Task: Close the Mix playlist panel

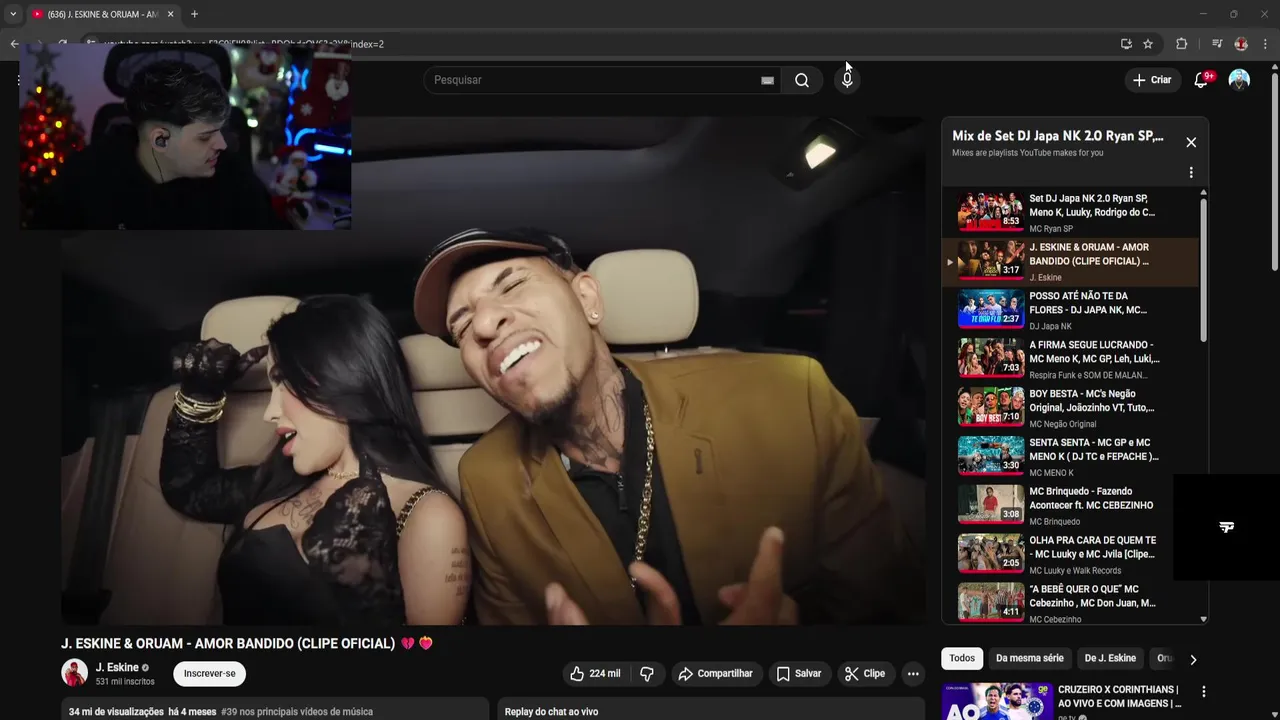Action: coord(1191,142)
